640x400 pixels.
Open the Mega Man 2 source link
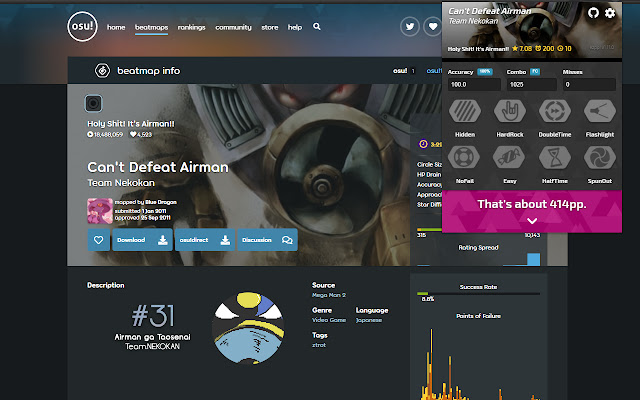pyautogui.click(x=329, y=295)
